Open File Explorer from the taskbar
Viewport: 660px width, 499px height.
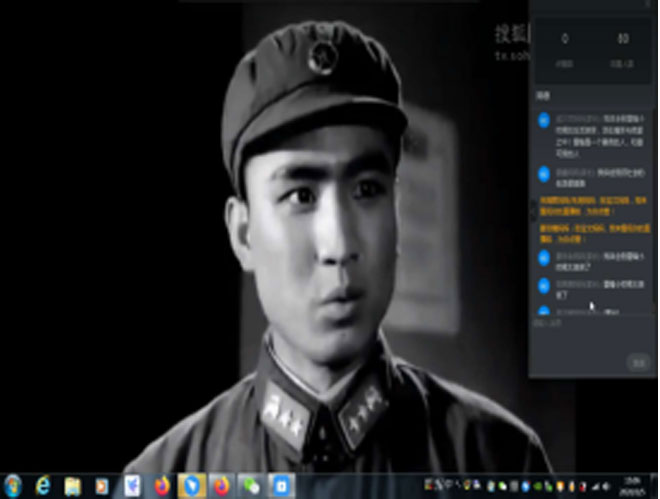[x=72, y=487]
